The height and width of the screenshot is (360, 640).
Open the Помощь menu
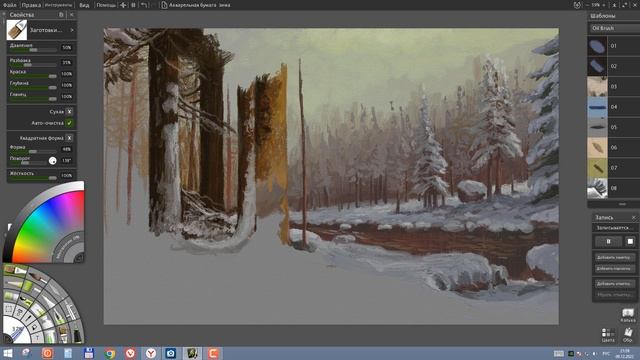tap(106, 5)
